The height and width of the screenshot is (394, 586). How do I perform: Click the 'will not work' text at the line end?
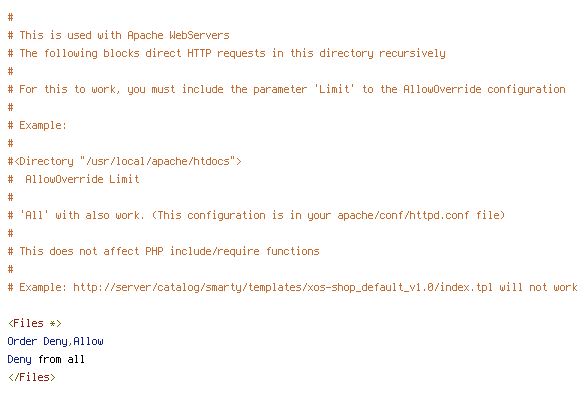coord(538,287)
